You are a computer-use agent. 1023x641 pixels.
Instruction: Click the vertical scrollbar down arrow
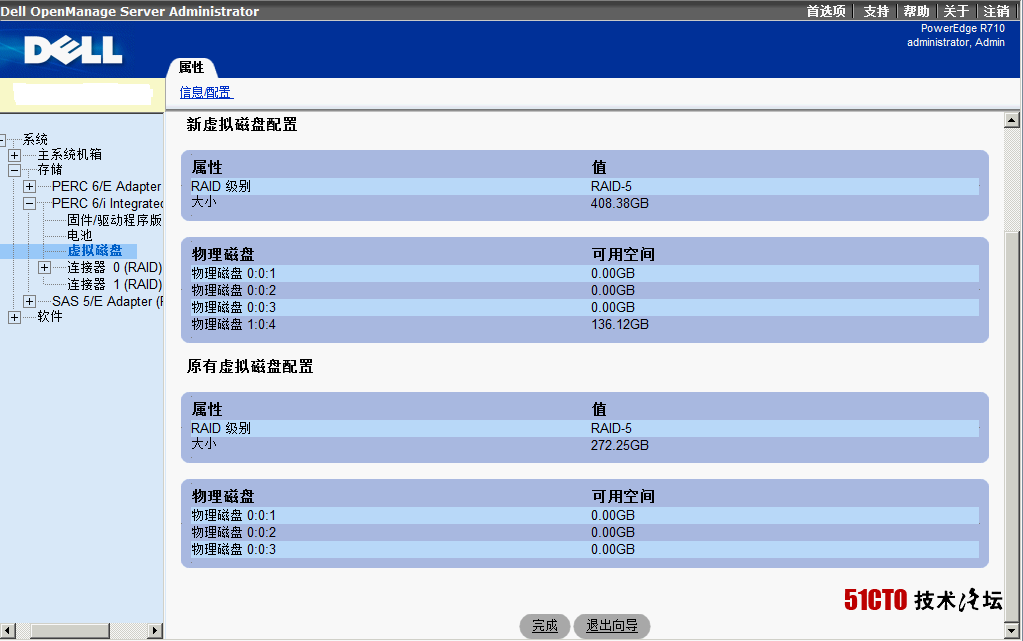(x=1012, y=631)
